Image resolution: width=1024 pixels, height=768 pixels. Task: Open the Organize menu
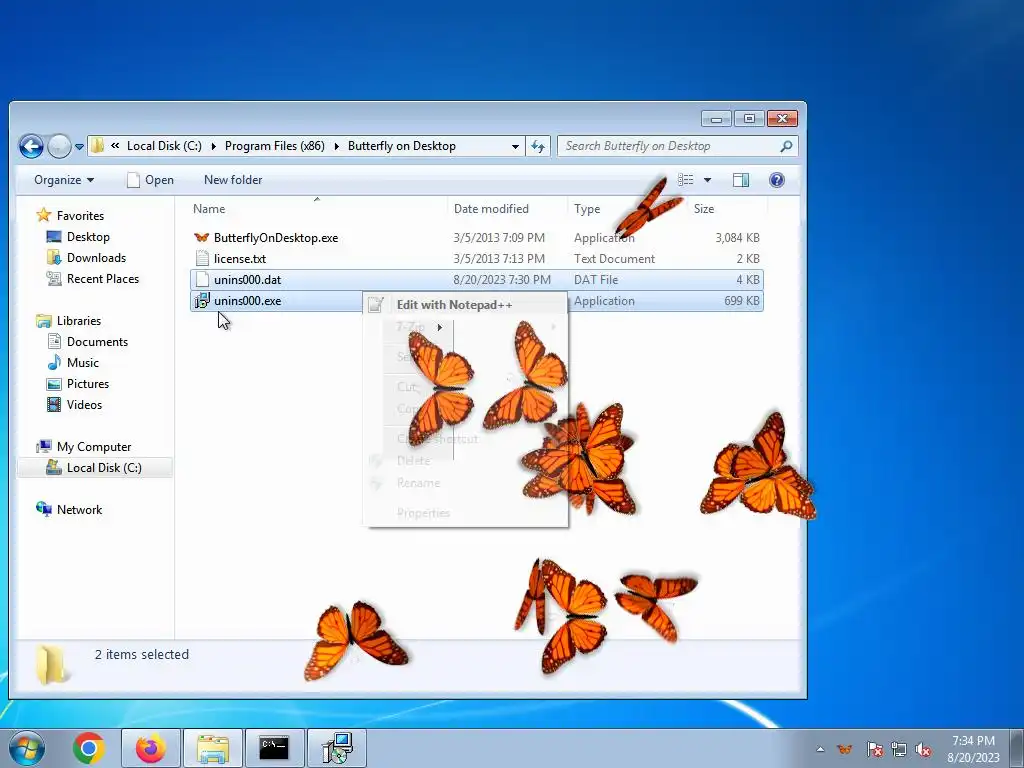tap(63, 180)
